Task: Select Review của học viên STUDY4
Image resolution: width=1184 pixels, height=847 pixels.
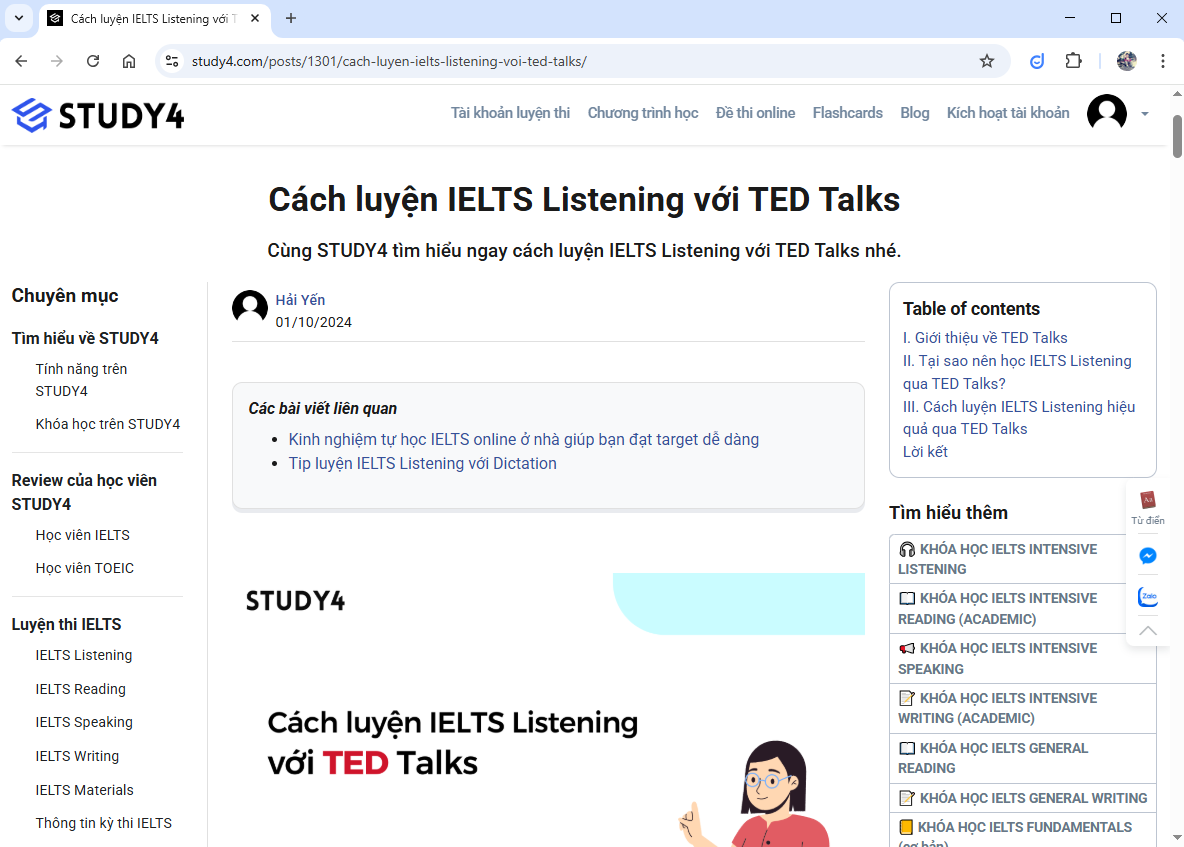Action: (x=84, y=492)
